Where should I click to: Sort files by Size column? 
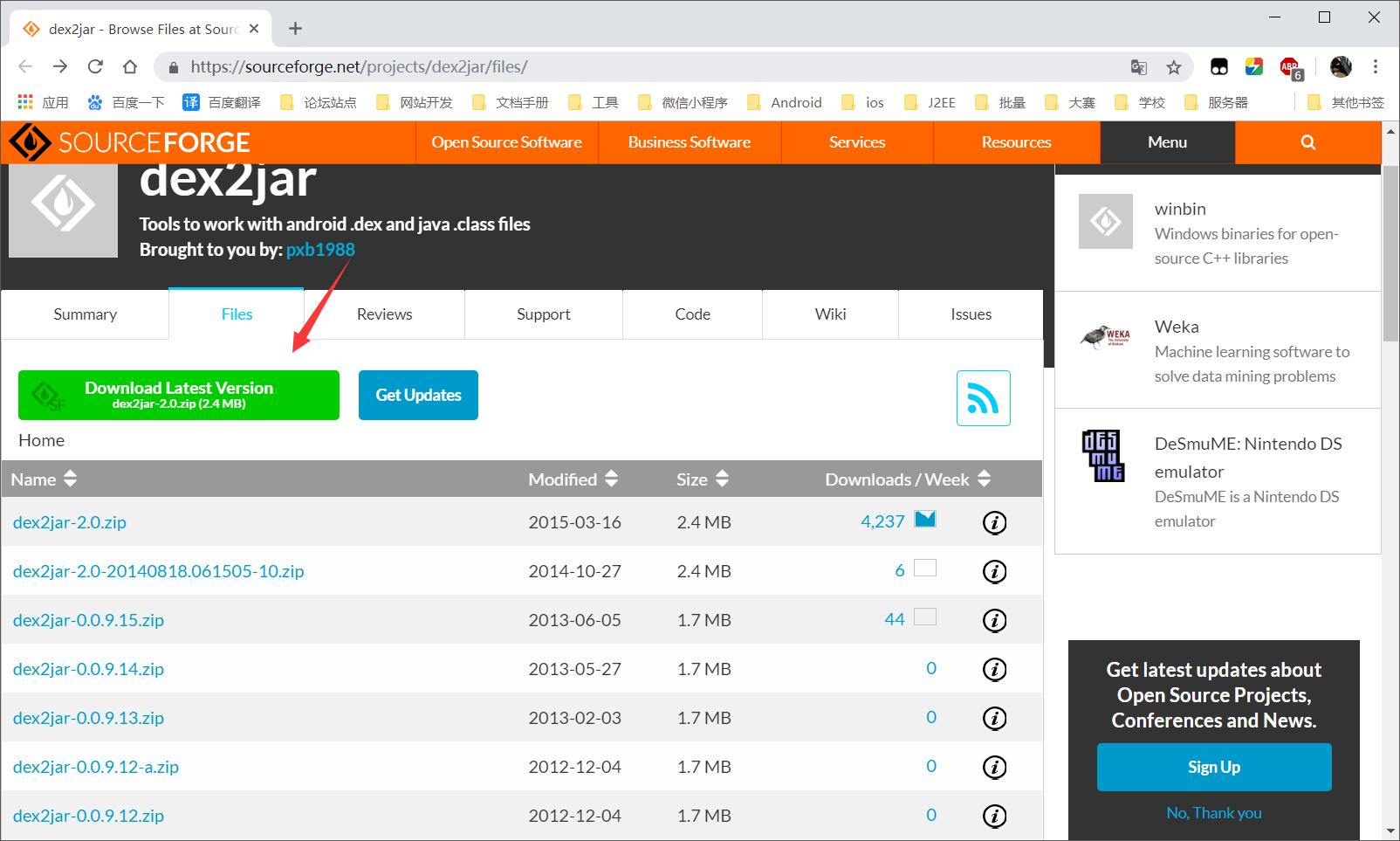tap(702, 479)
